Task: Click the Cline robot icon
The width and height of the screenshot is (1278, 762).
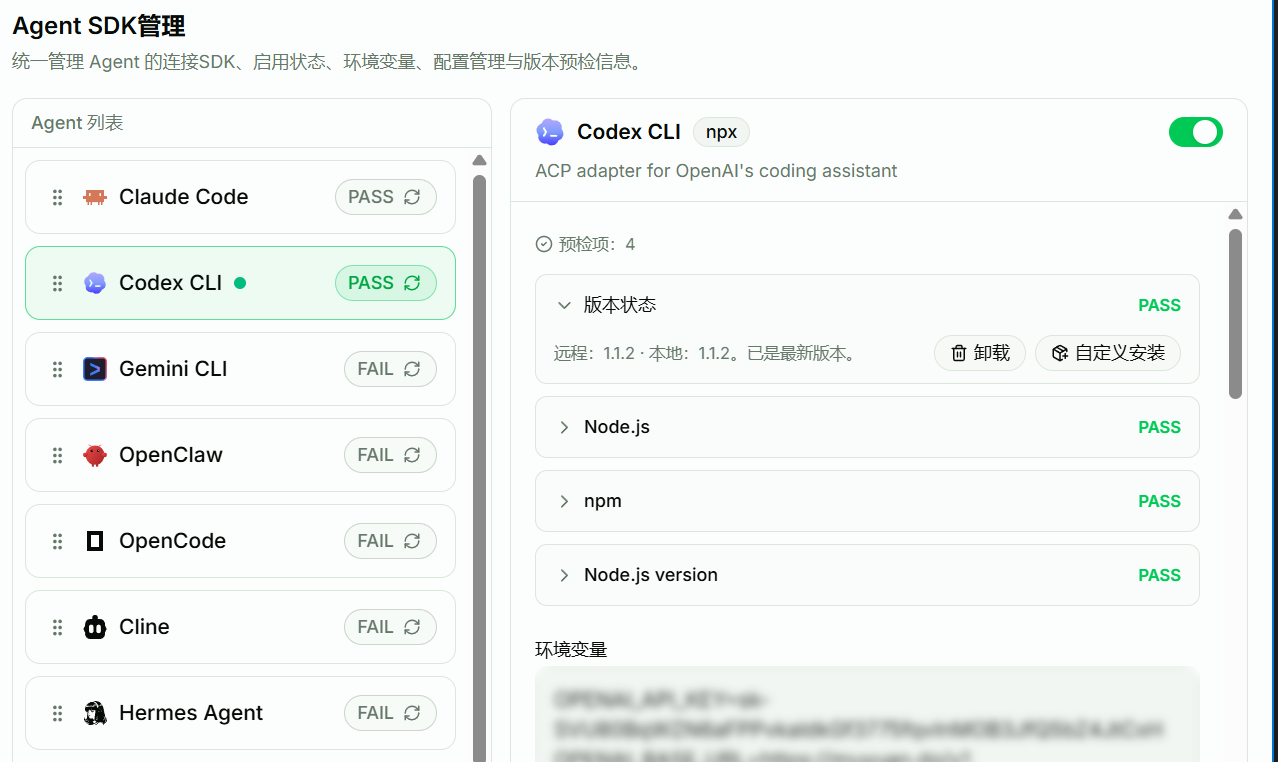Action: 95,627
